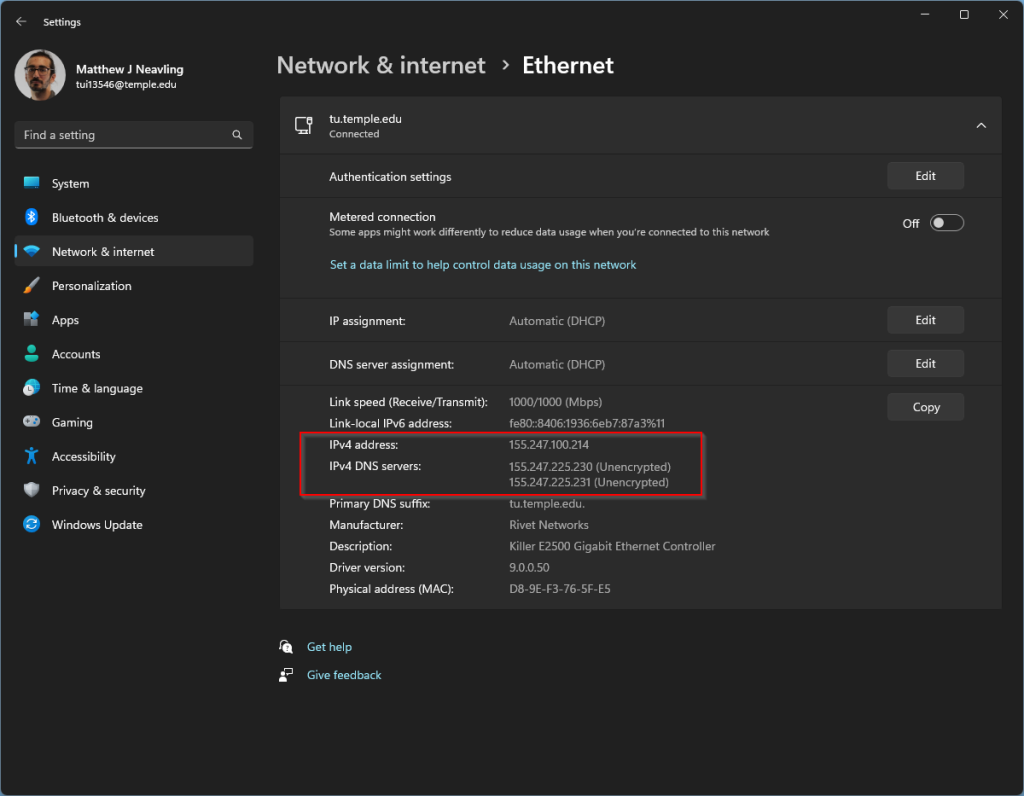Edit the Authentication settings
Image resolution: width=1024 pixels, height=796 pixels.
pyautogui.click(x=925, y=176)
